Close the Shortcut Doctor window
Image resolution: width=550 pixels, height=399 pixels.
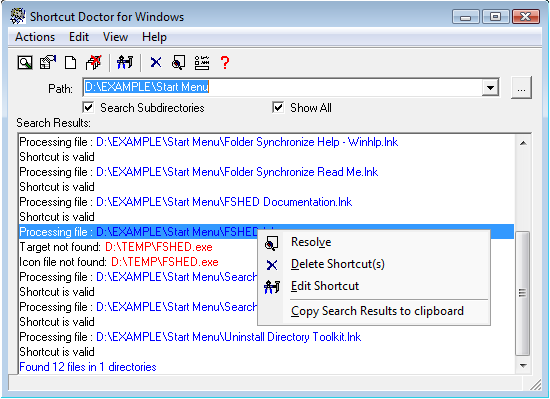coord(526,16)
